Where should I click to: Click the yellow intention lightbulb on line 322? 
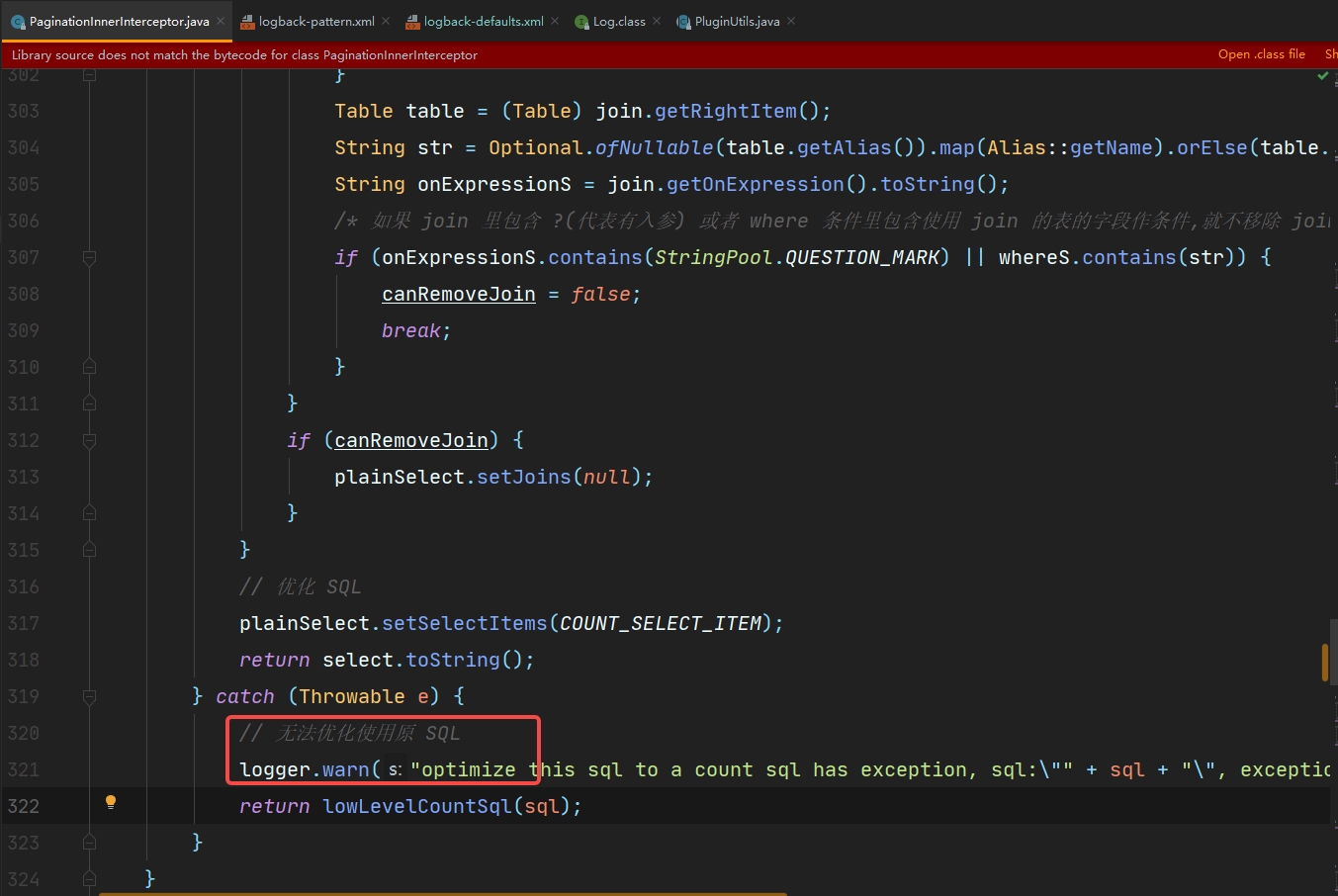click(x=111, y=802)
